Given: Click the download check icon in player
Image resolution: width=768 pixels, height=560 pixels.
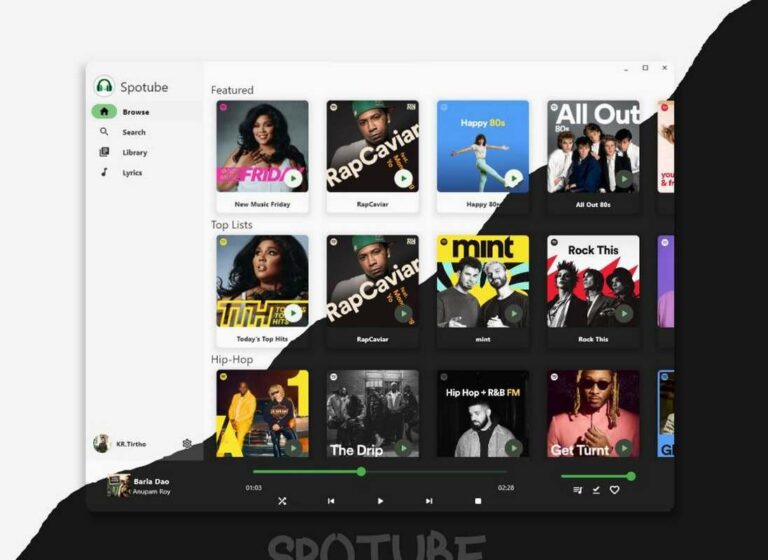Looking at the screenshot, I should (596, 490).
